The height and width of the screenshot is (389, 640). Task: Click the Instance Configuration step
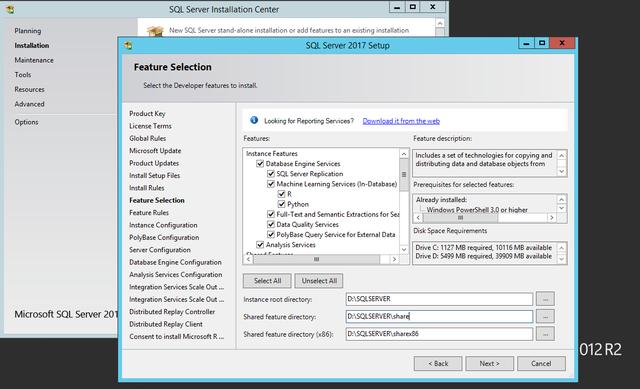[163, 225]
